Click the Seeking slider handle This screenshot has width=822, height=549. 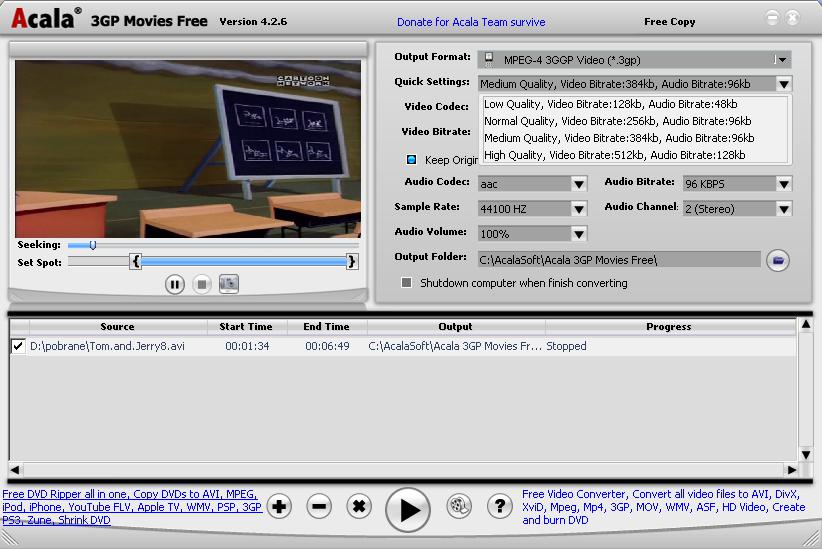[92, 245]
